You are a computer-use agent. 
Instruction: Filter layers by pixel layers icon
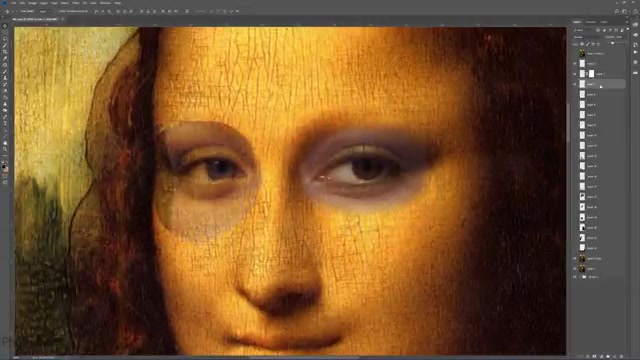point(598,30)
